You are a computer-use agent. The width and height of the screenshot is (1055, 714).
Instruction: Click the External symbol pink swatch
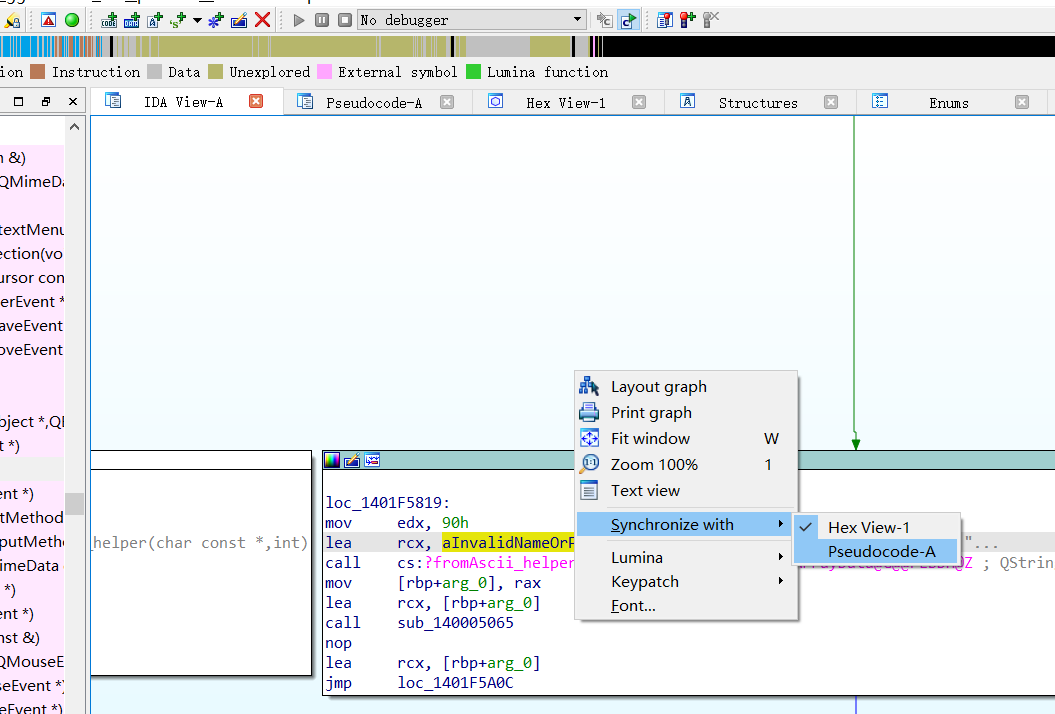click(324, 71)
